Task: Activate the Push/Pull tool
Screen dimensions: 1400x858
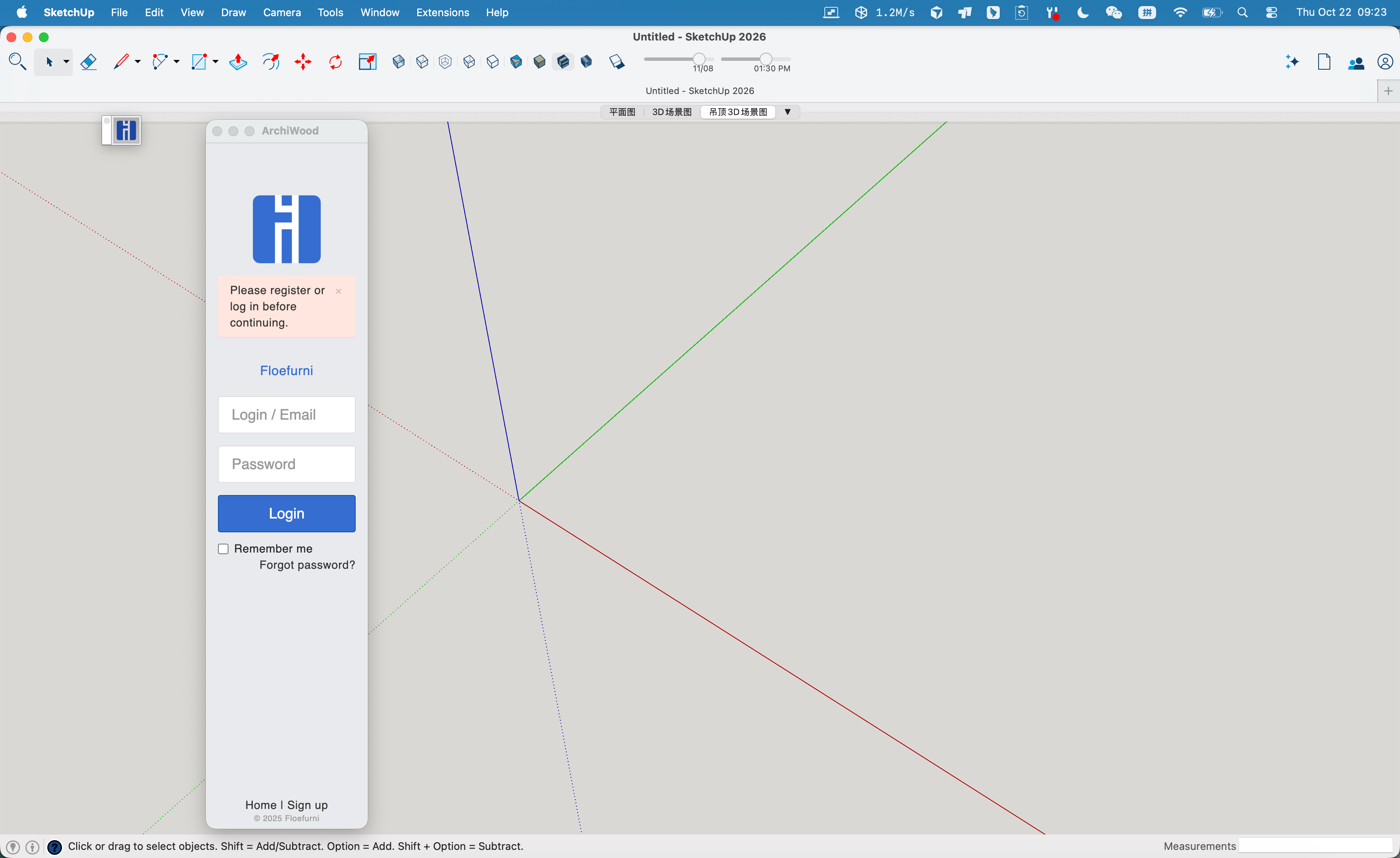Action: point(238,61)
